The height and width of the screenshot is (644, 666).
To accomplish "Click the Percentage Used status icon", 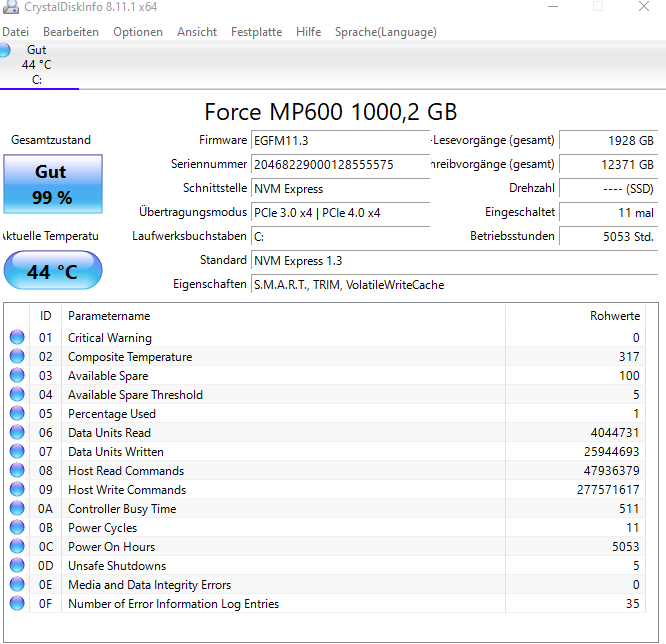I will pyautogui.click(x=17, y=413).
